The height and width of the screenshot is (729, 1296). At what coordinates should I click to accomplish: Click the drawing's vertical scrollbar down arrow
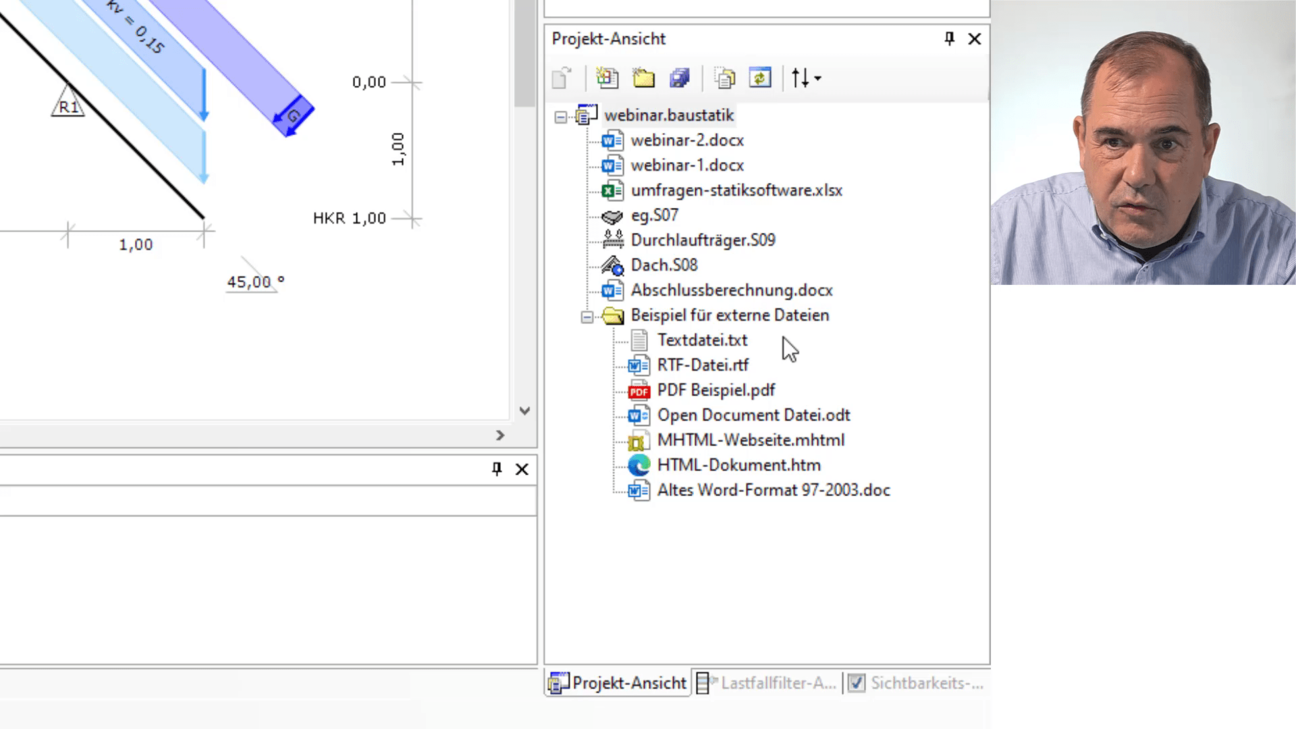[x=524, y=411]
